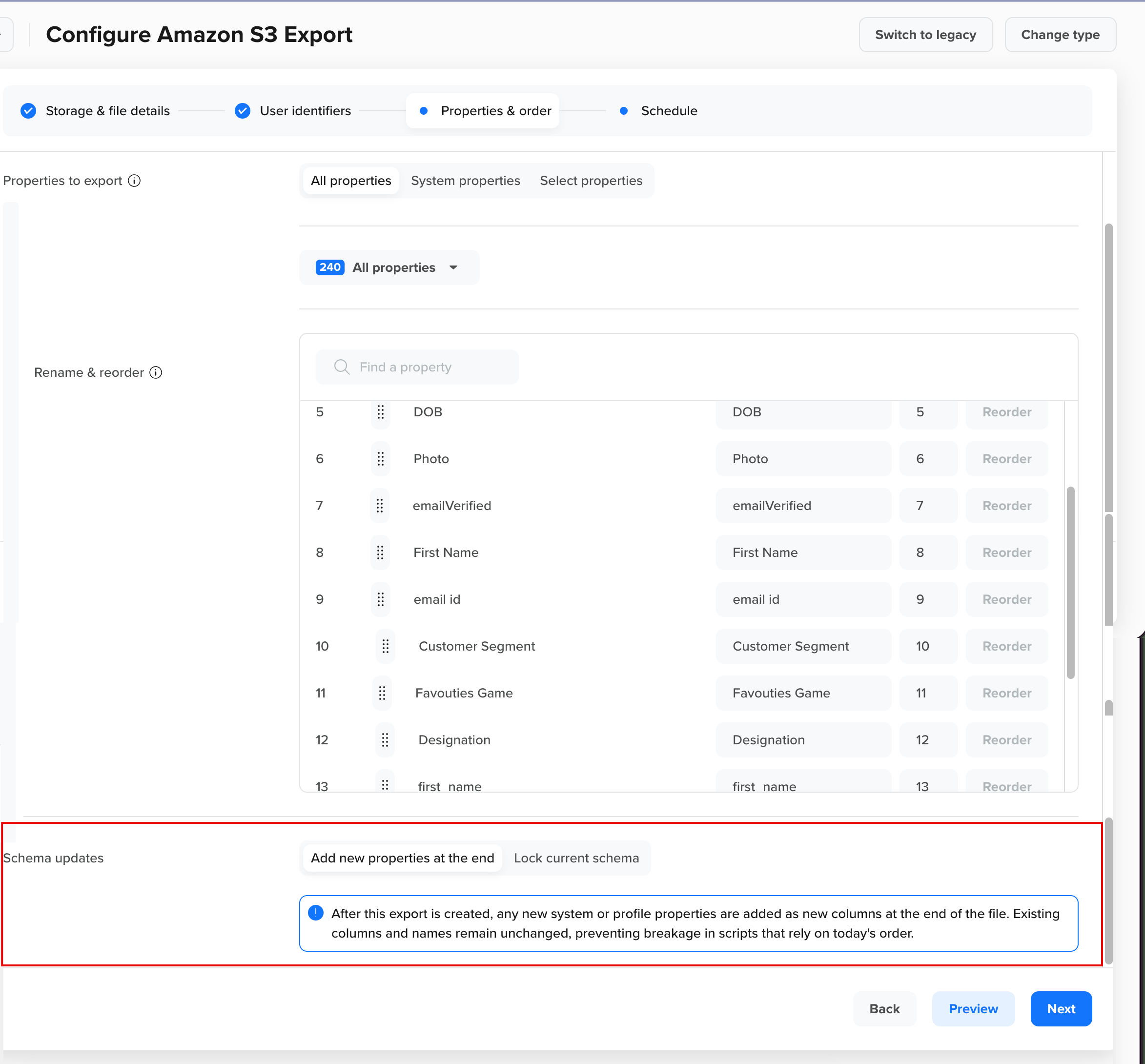
Task: Open the 240 All properties dropdown
Action: pyautogui.click(x=389, y=267)
